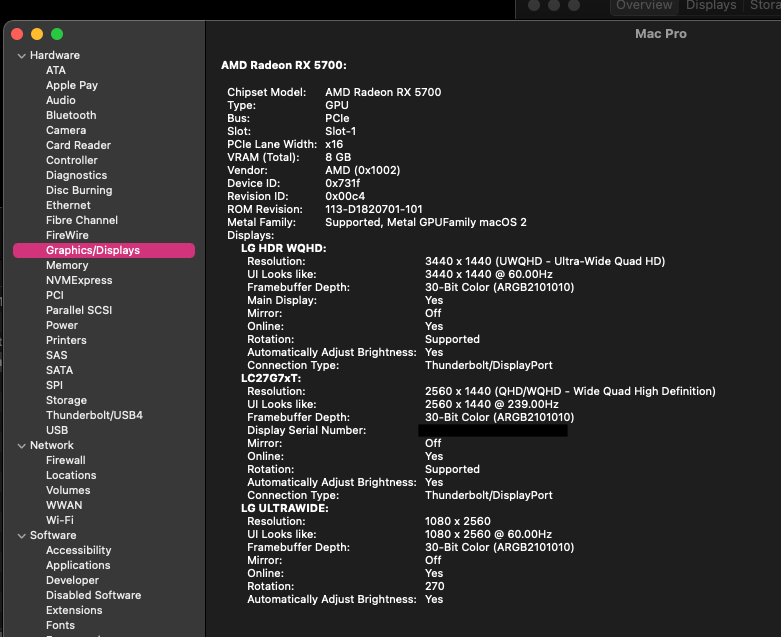Image resolution: width=781 pixels, height=637 pixels.
Task: Click the Mac Pro window title
Action: 660,34
